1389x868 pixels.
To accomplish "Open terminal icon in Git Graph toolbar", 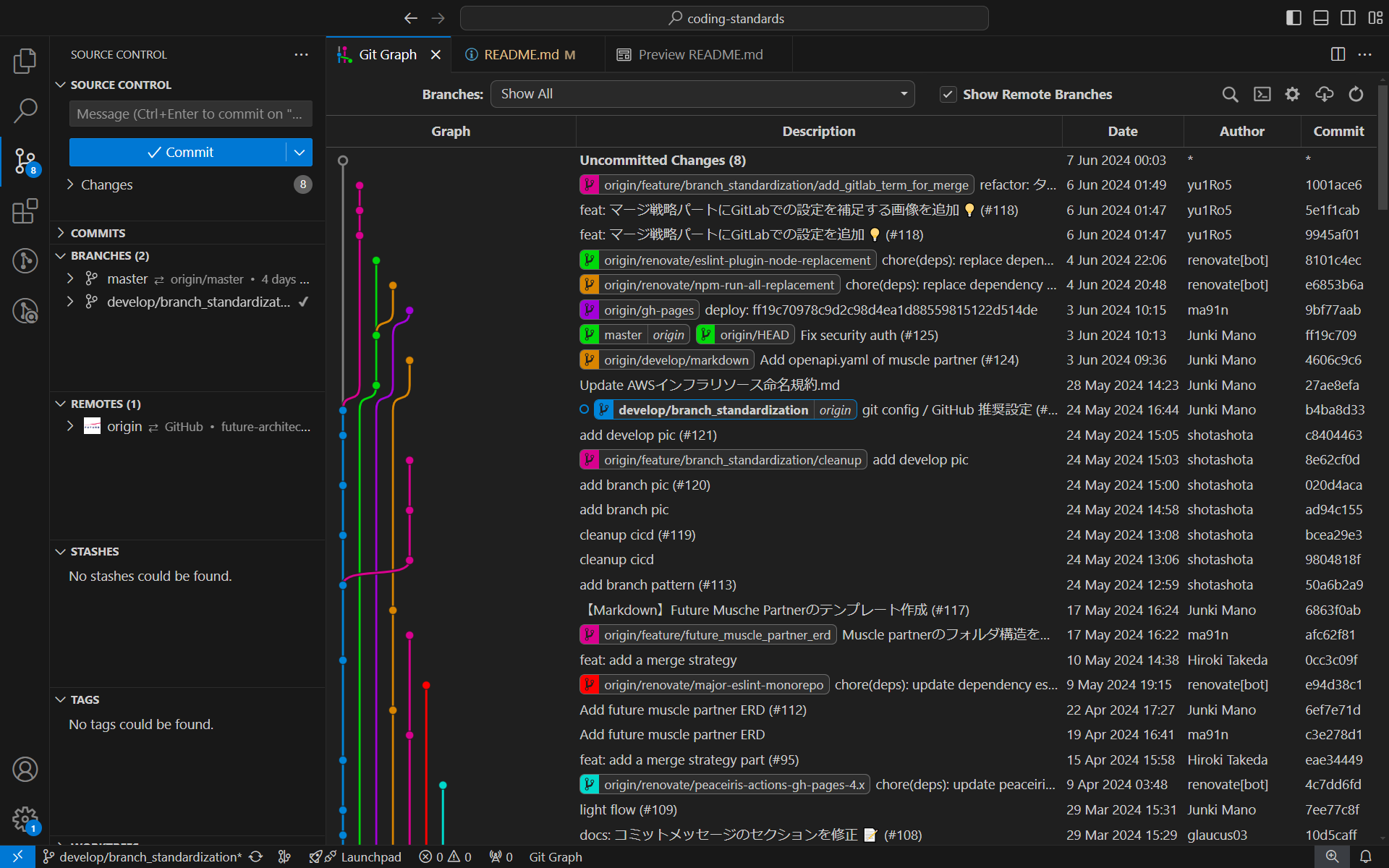I will click(x=1262, y=94).
